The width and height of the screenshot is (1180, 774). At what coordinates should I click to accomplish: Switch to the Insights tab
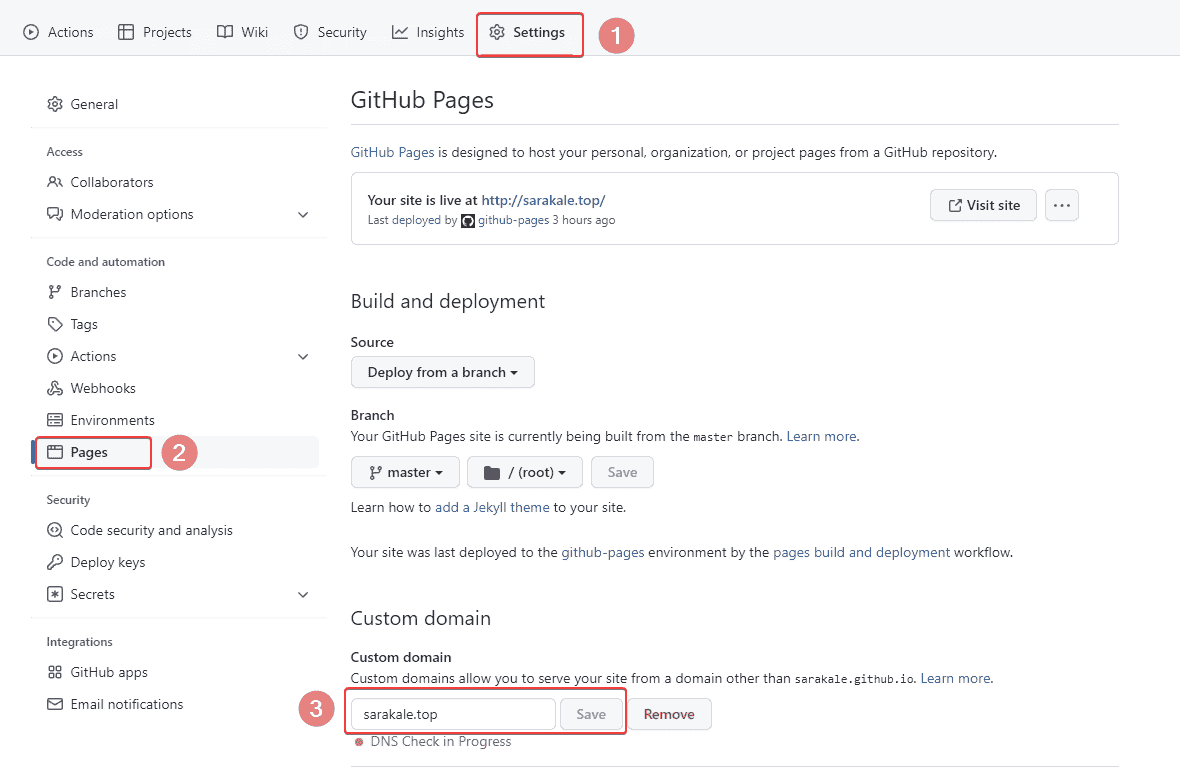point(428,32)
